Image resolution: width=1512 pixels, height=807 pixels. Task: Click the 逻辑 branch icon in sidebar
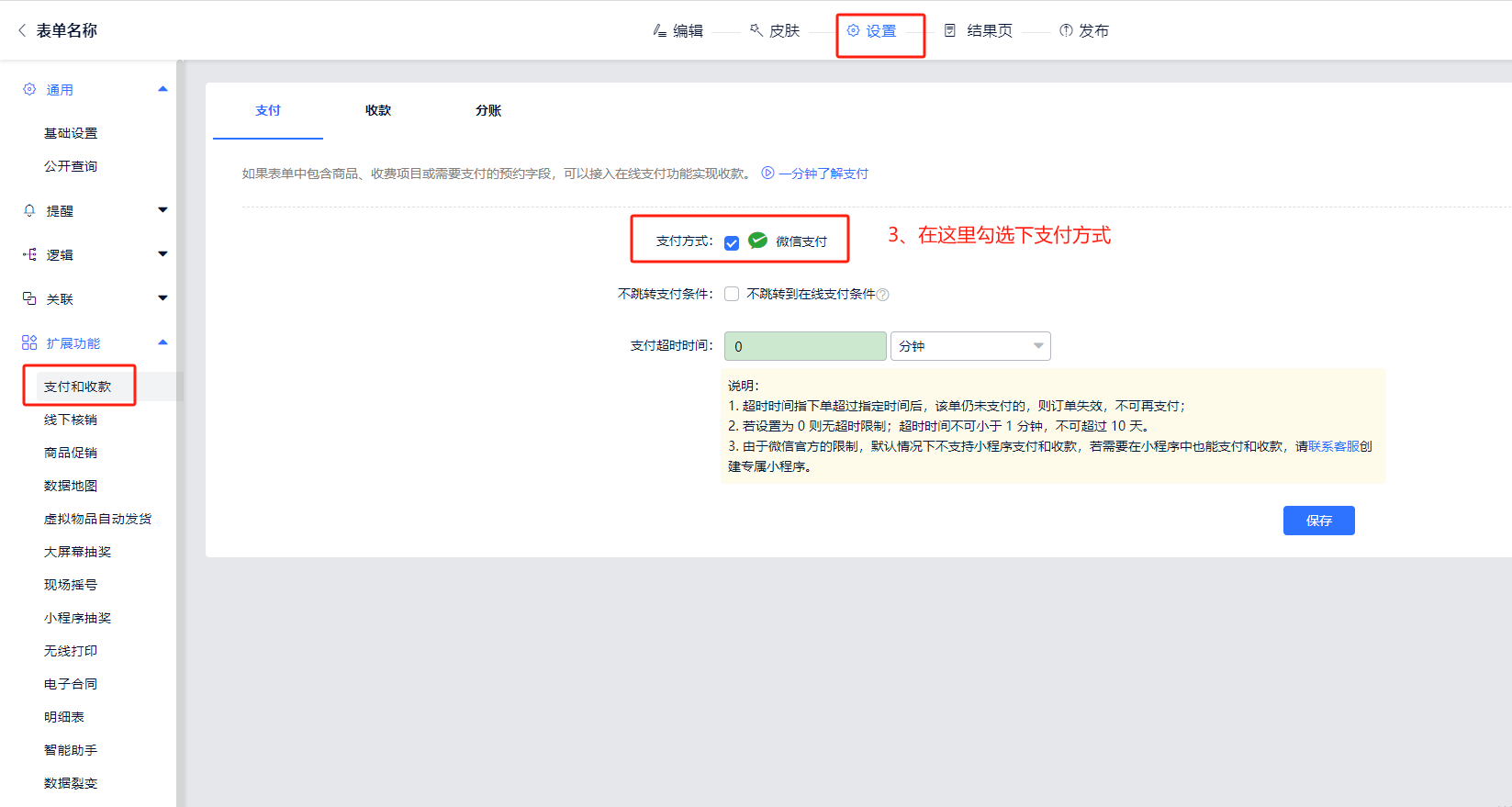[29, 254]
